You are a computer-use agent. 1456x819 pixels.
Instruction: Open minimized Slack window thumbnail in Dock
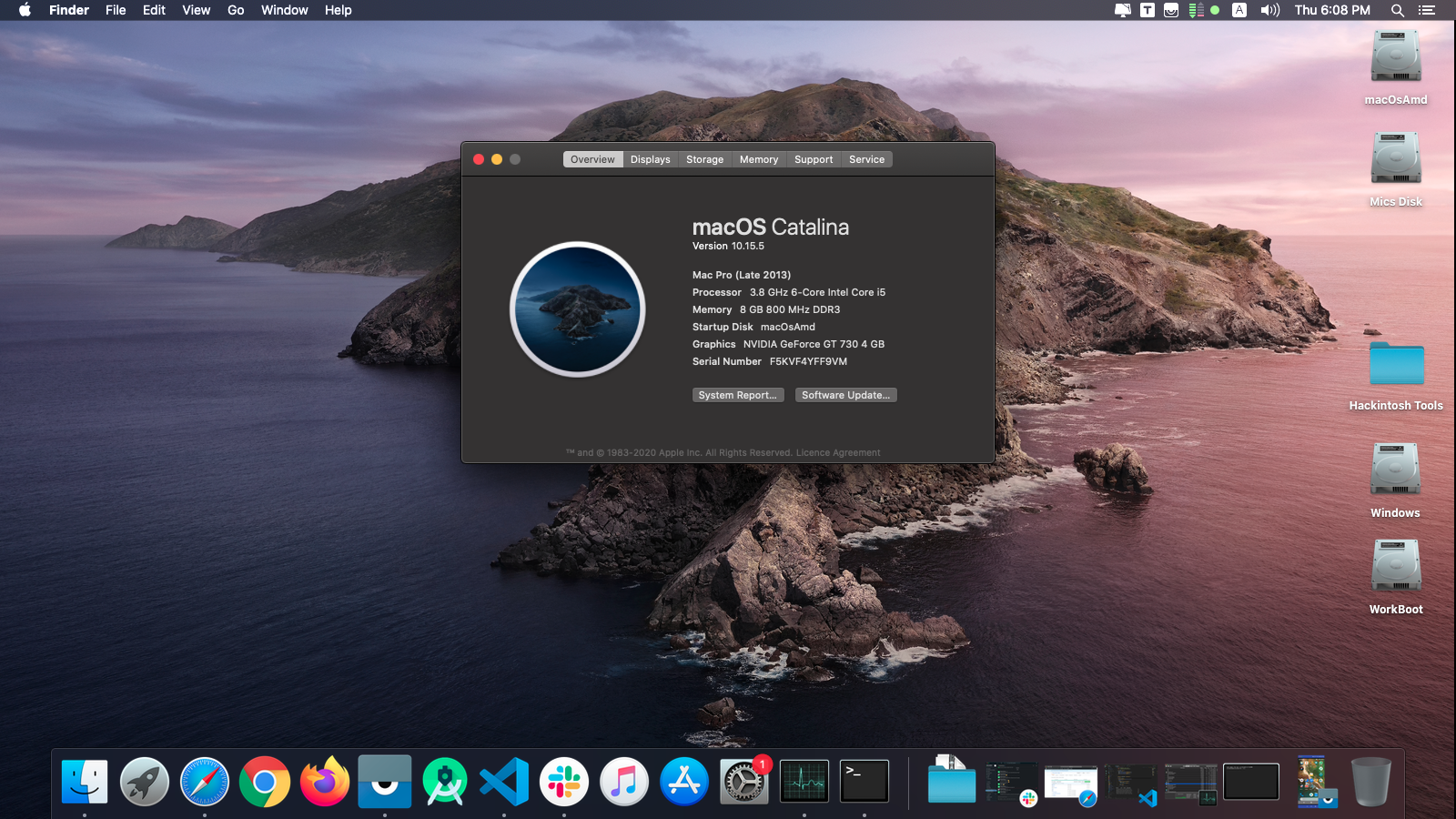[1011, 782]
